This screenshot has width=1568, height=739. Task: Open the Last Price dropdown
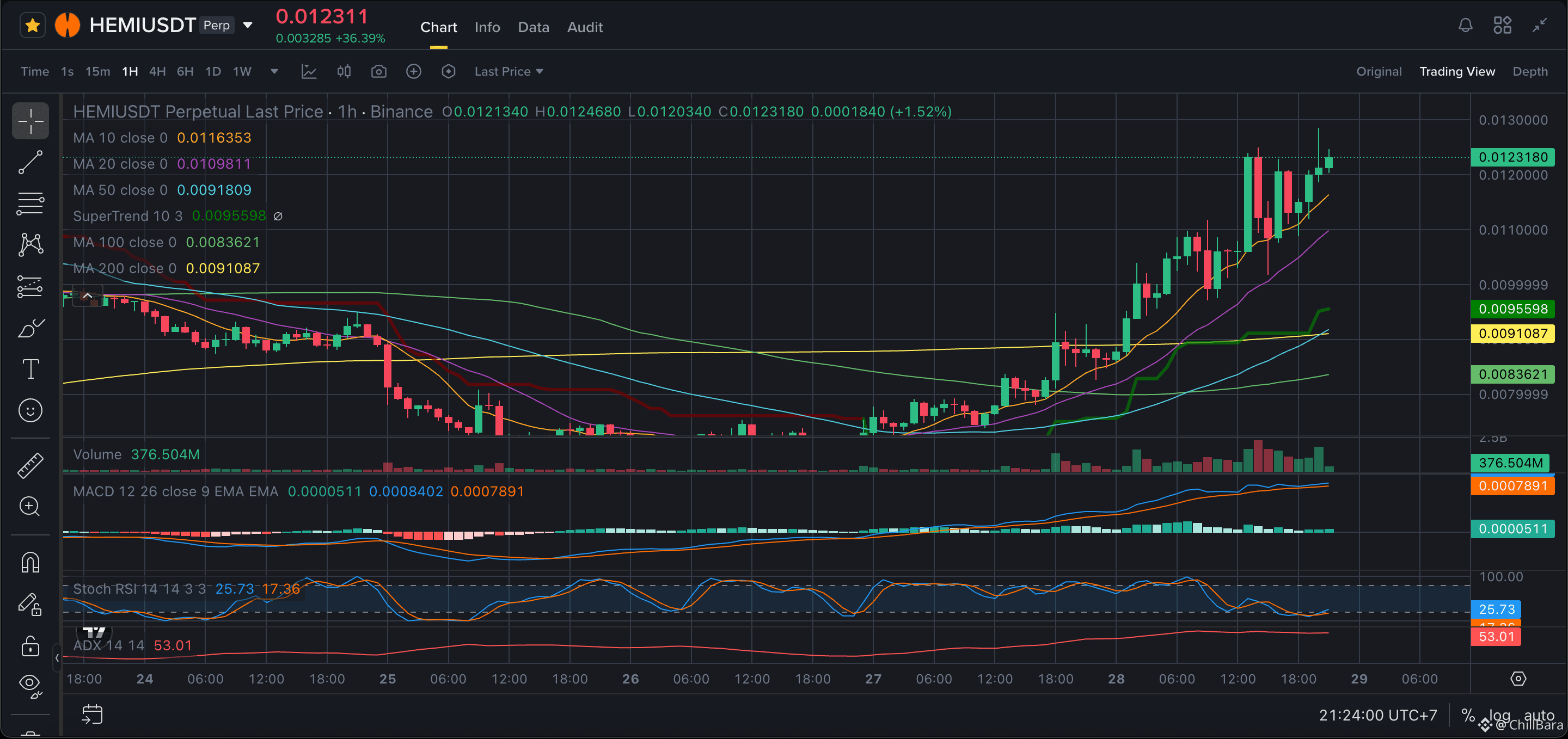tap(509, 72)
